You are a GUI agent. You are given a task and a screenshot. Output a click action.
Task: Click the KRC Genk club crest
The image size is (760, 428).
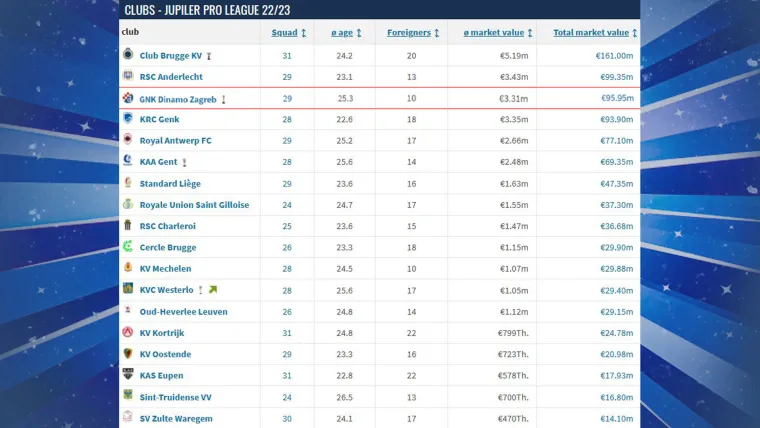(x=128, y=119)
